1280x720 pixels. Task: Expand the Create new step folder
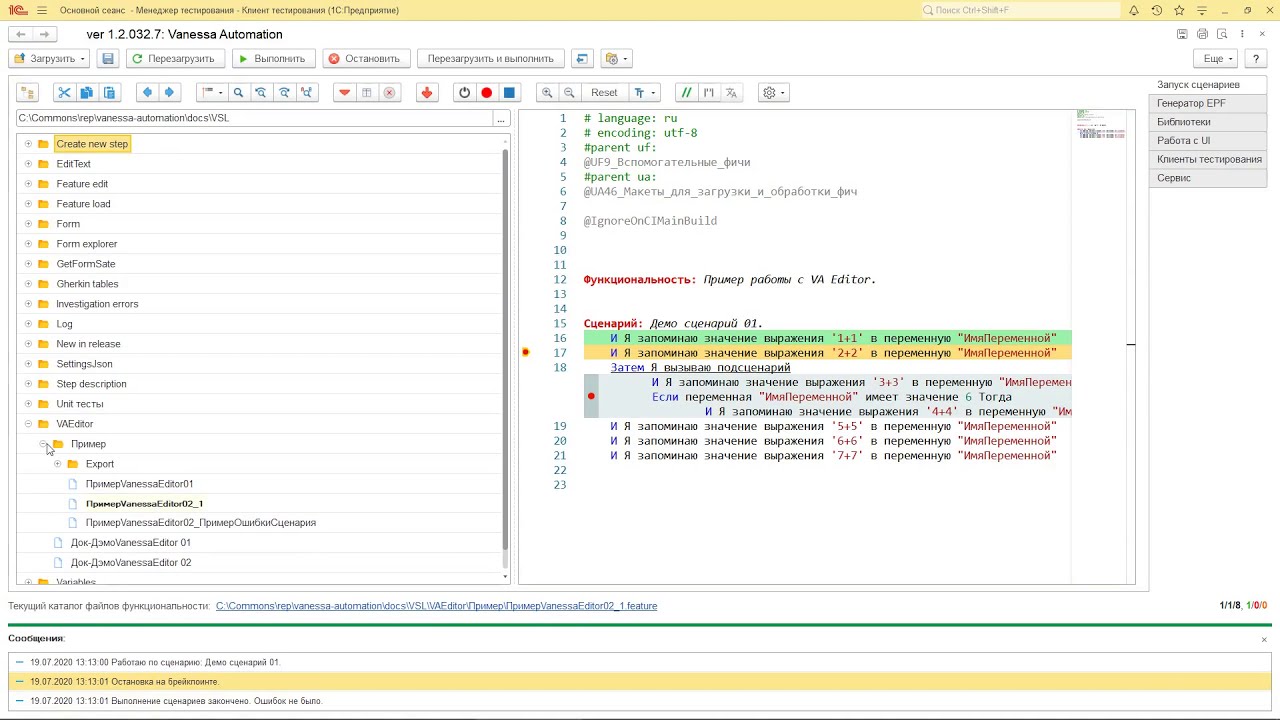(x=28, y=144)
